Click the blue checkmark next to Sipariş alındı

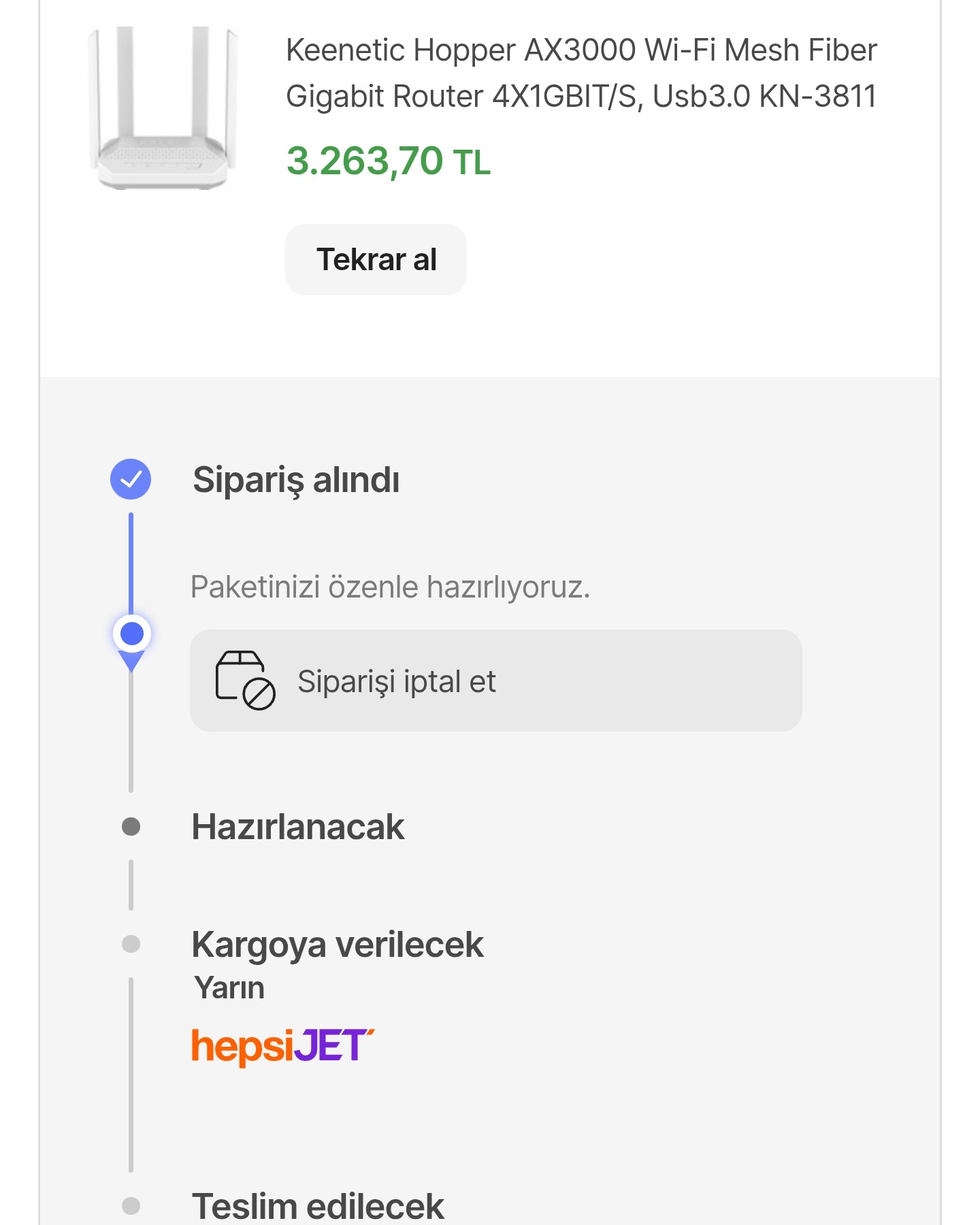coord(131,479)
